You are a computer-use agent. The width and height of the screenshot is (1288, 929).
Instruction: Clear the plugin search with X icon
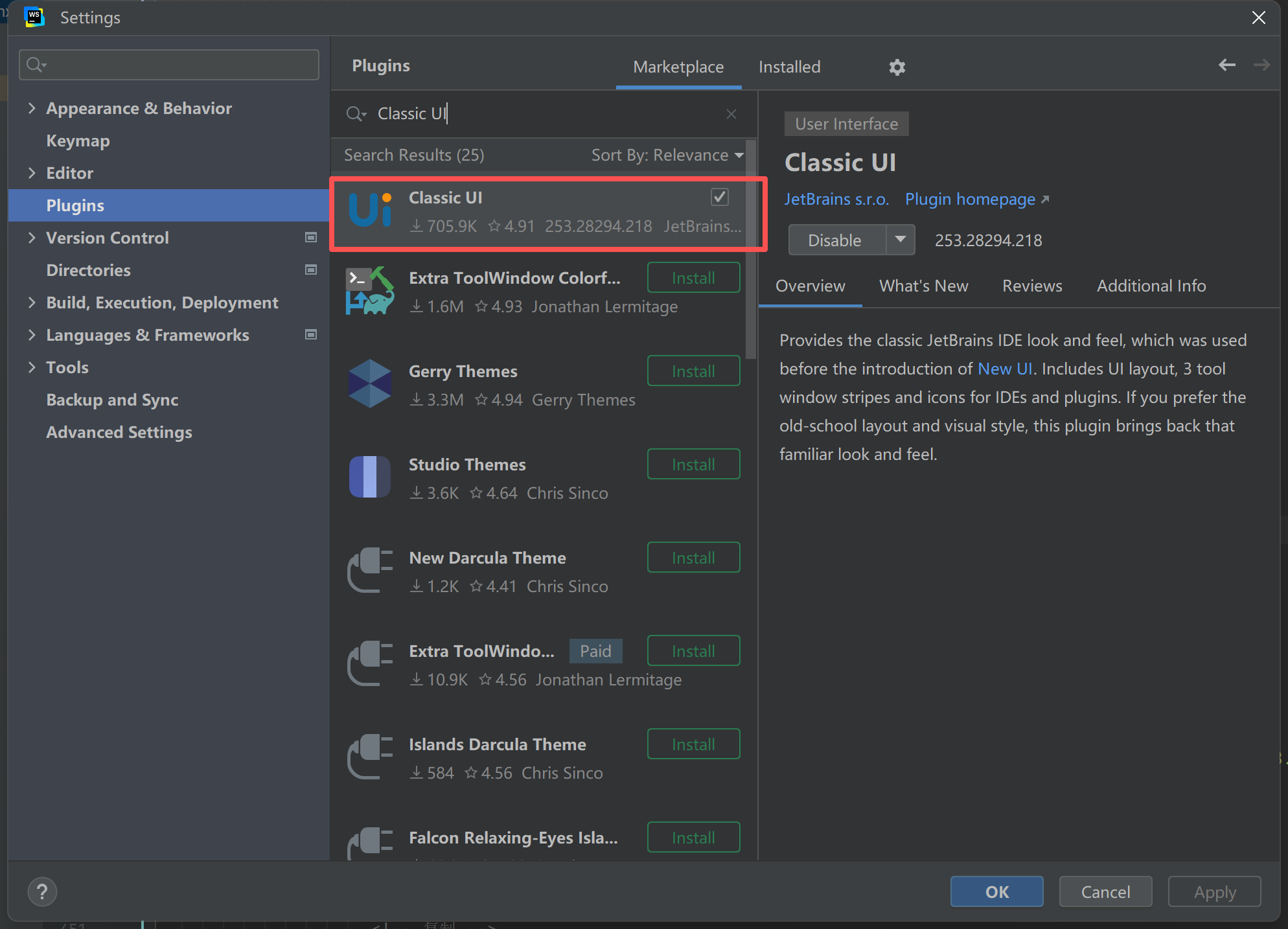[x=731, y=114]
